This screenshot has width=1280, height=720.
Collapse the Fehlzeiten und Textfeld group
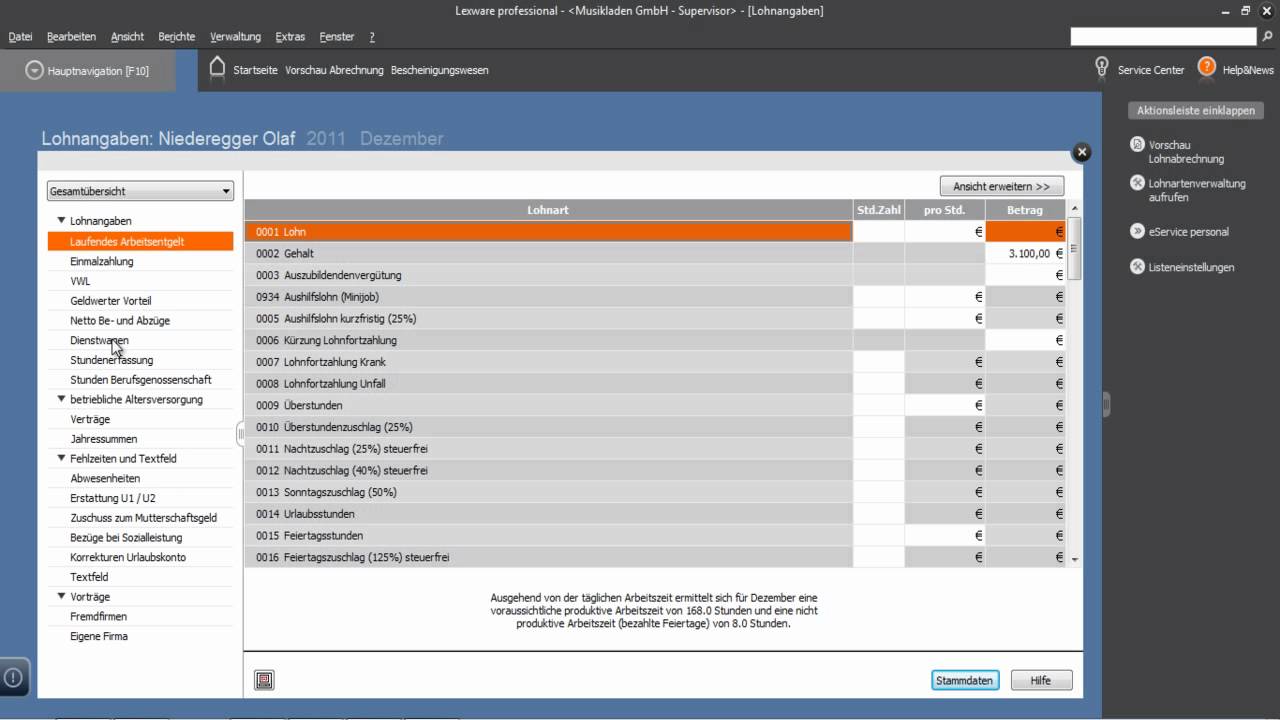click(x=61, y=458)
